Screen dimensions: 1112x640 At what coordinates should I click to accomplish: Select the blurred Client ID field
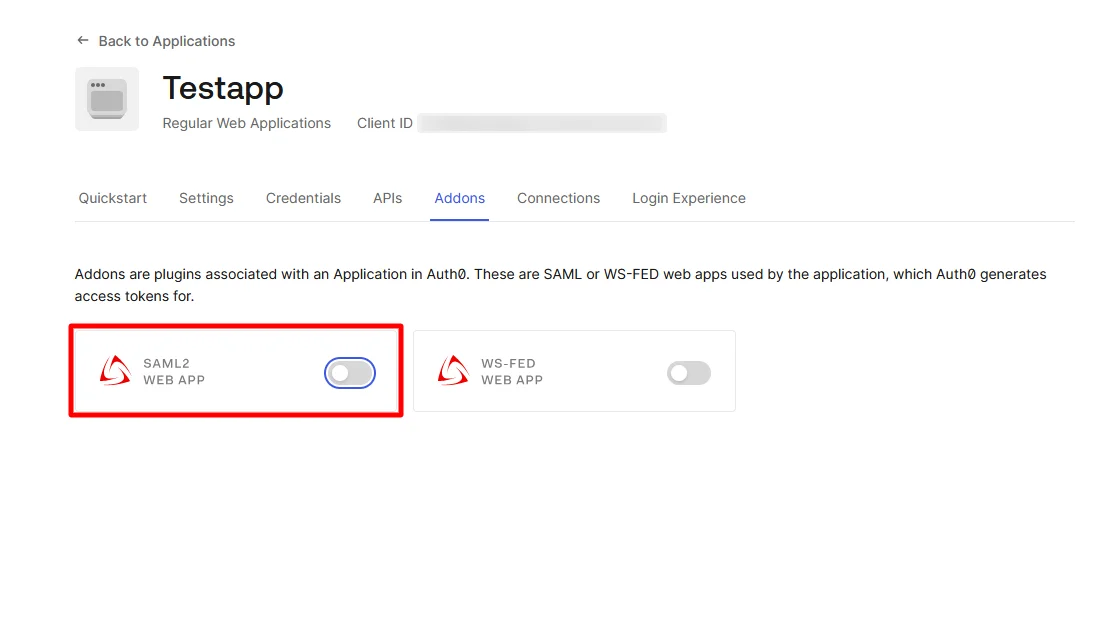coord(542,122)
